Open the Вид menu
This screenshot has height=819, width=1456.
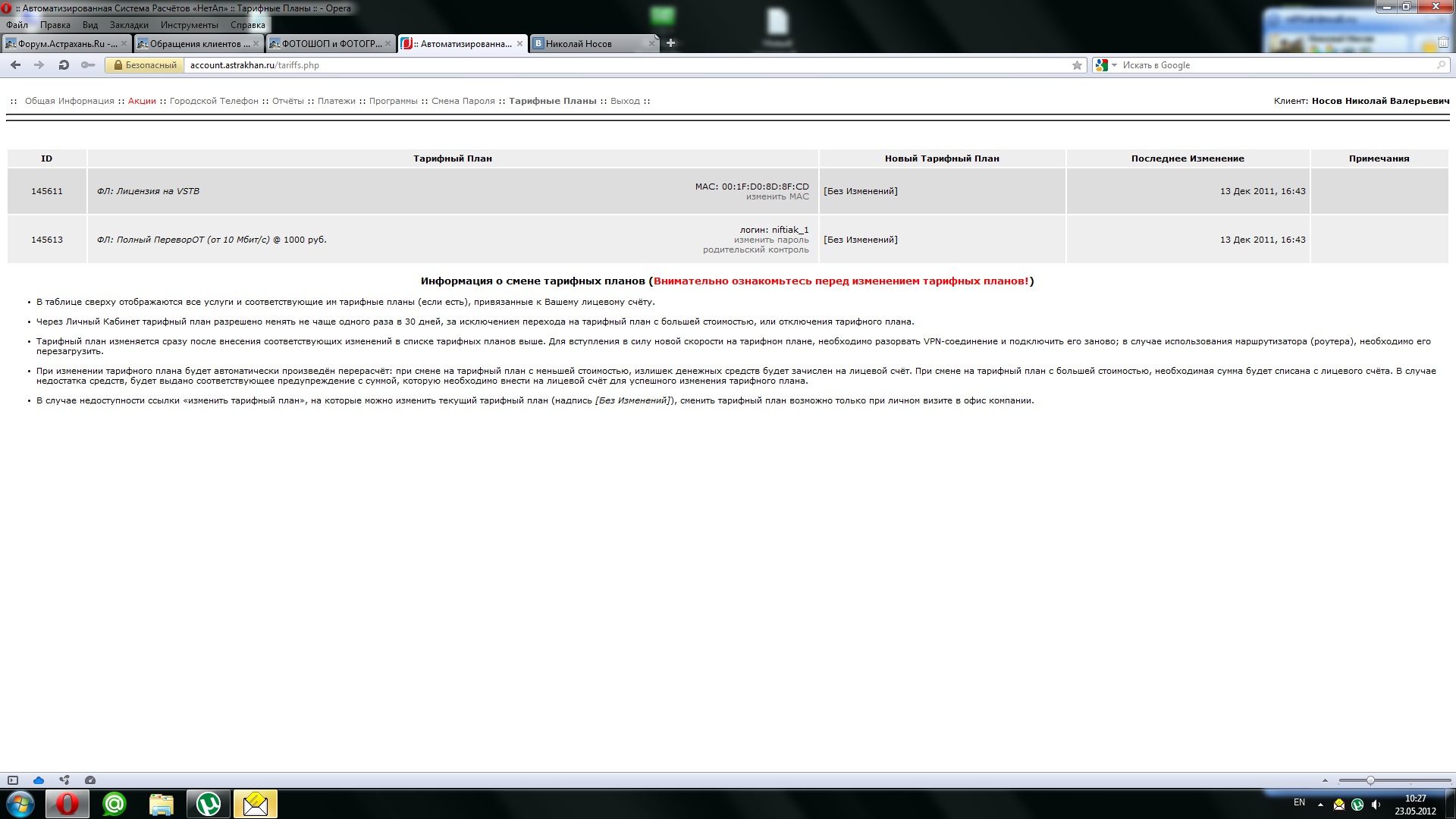(x=90, y=25)
